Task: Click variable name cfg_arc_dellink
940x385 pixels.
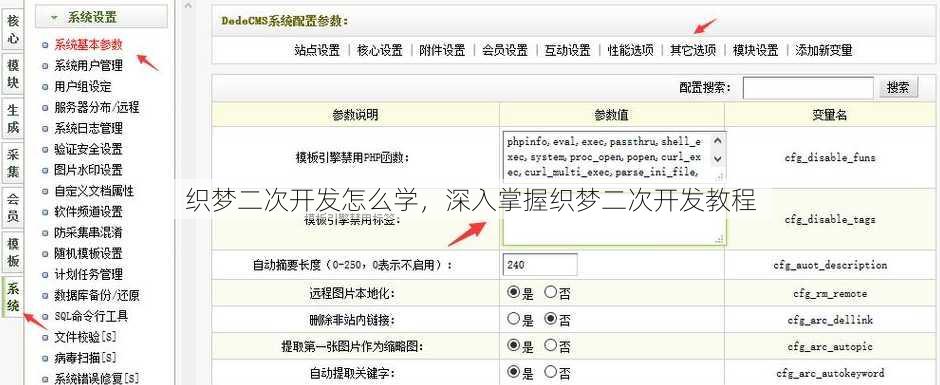Action: 830,320
